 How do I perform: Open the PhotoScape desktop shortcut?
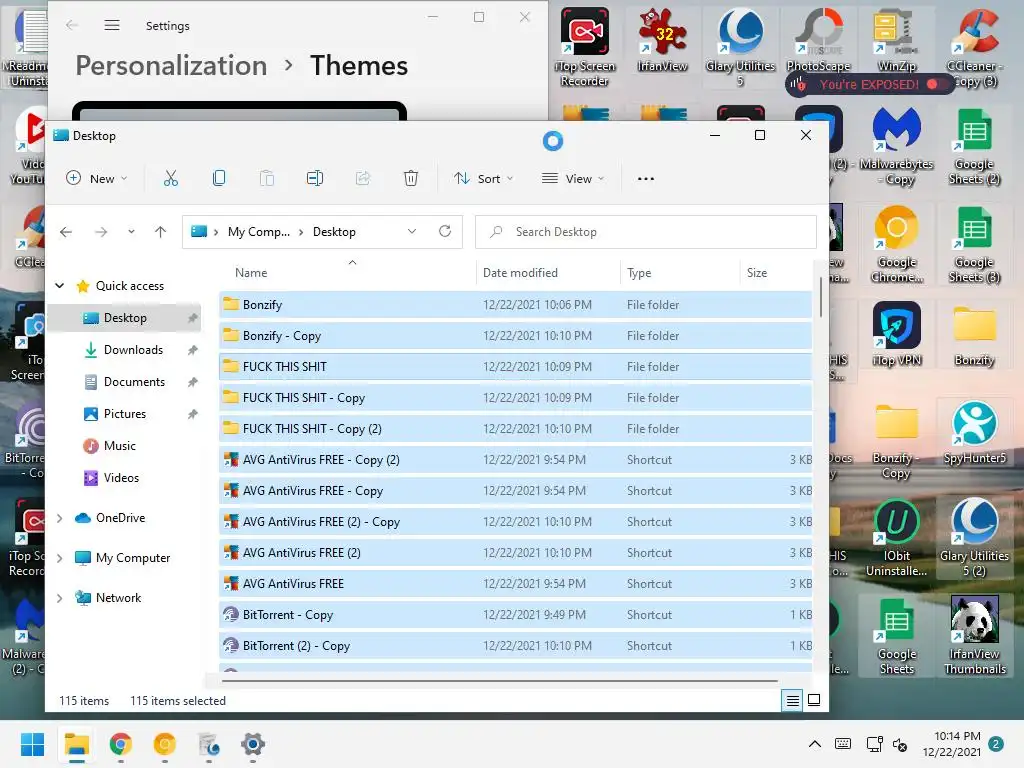point(818,40)
